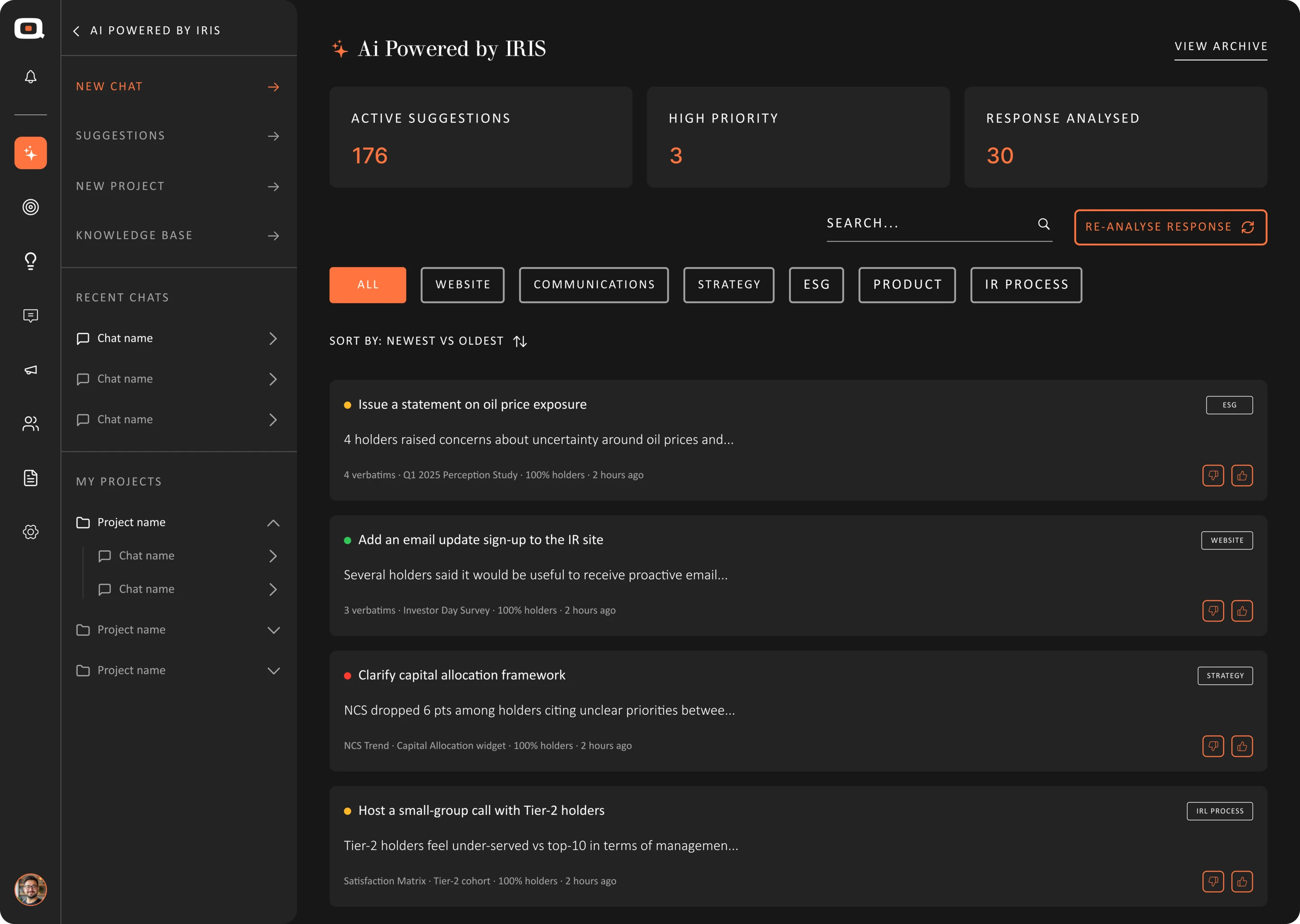Collapse the first expanded Project name folder
Viewport: 1300px width, 924px height.
click(273, 522)
